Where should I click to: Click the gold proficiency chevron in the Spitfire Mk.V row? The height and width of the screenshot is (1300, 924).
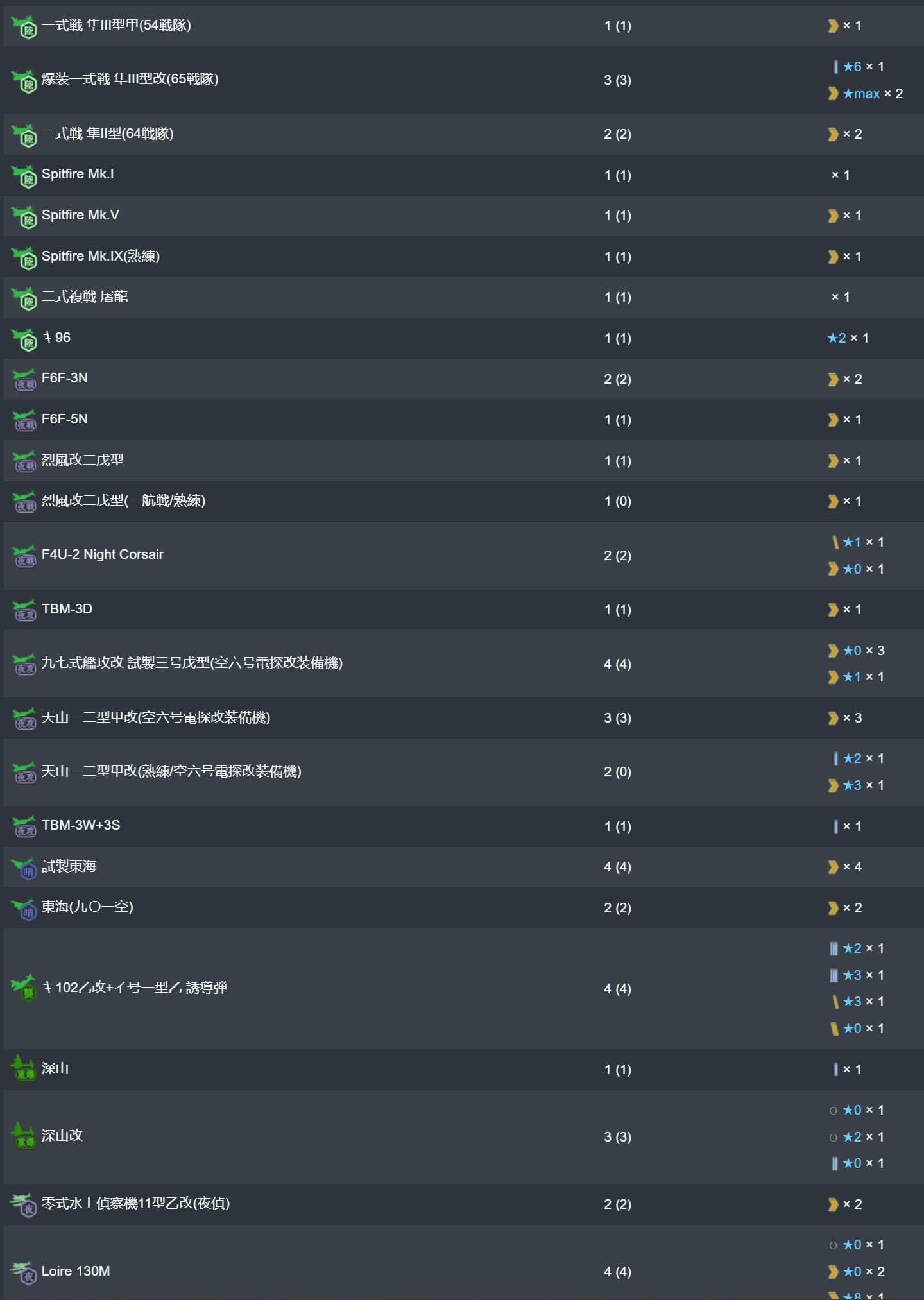coord(833,216)
